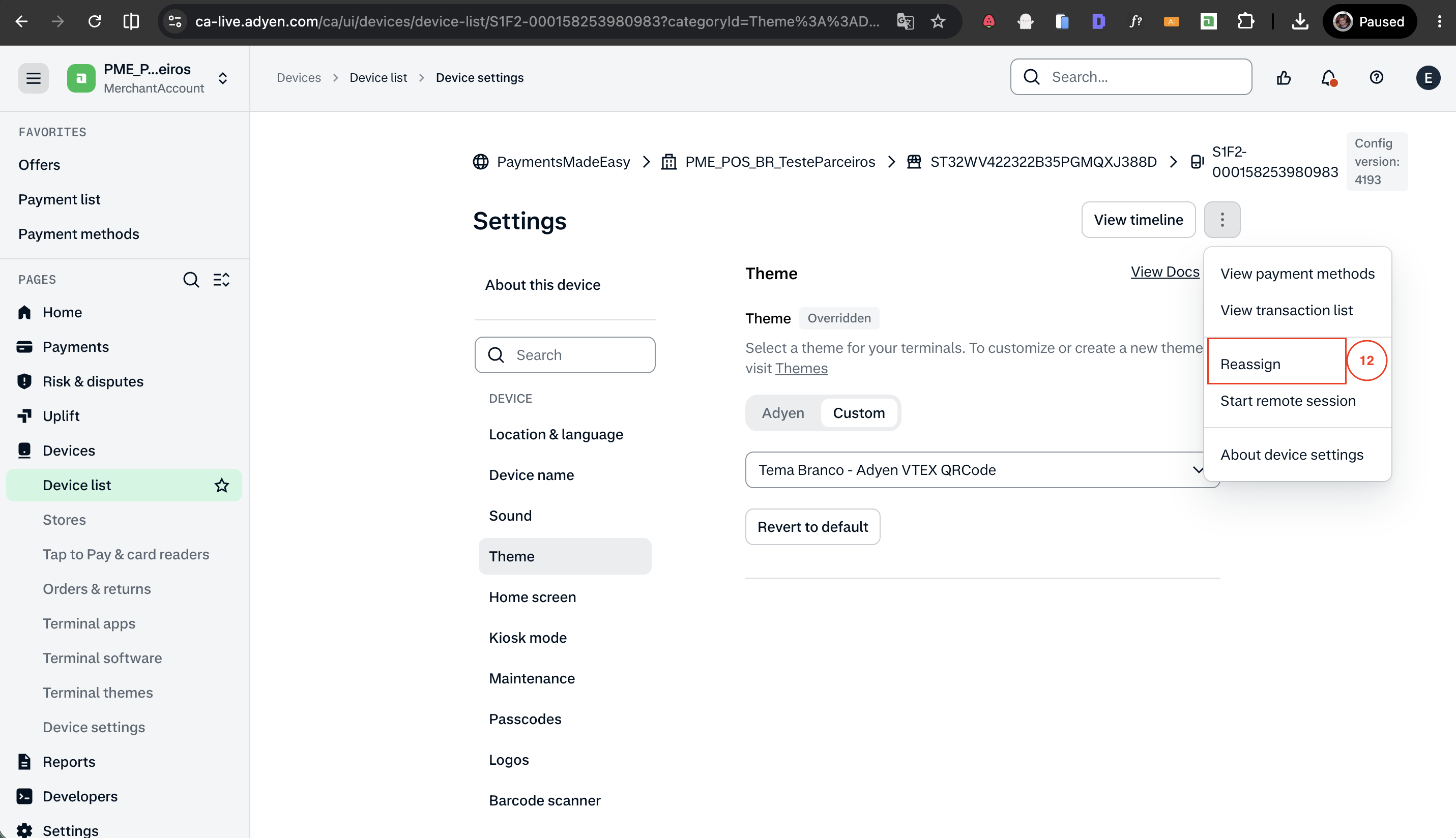The height and width of the screenshot is (838, 1456).
Task: Click the View timeline button
Action: [x=1138, y=219]
